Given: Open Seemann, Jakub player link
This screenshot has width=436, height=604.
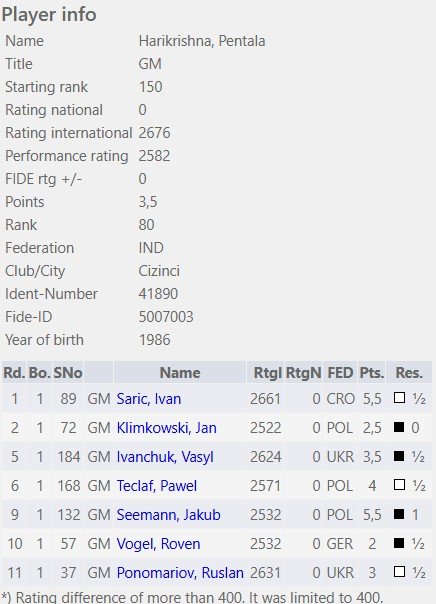Looking at the screenshot, I should [168, 515].
